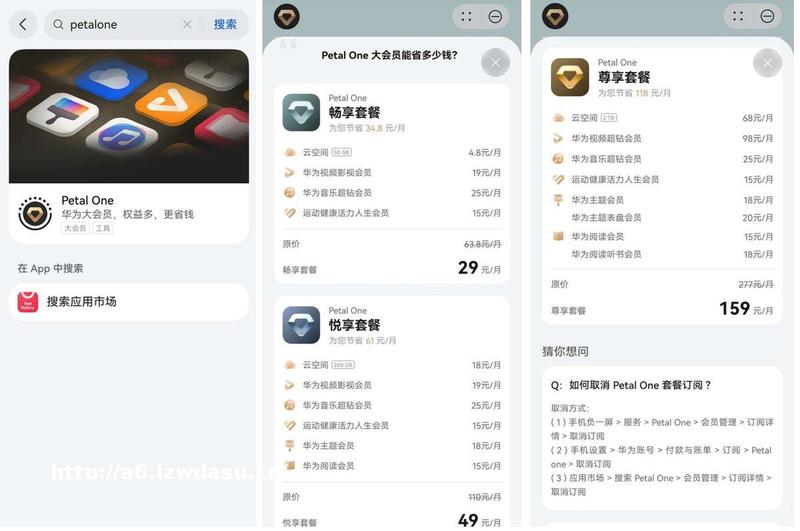Open the four-dot menu in middle panel
The height and width of the screenshot is (531, 800).
pos(466,16)
